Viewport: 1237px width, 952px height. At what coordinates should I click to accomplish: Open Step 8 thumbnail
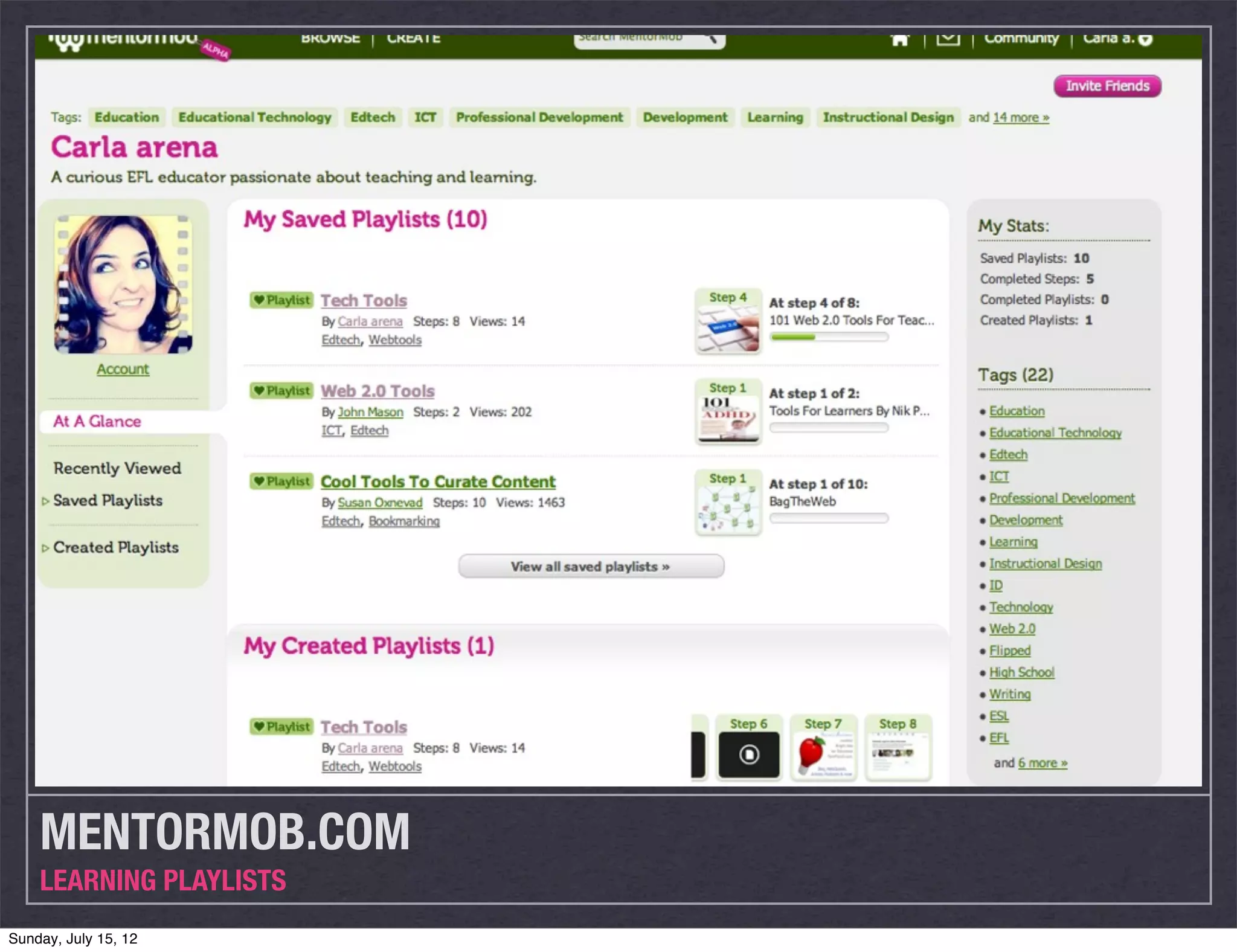point(898,748)
